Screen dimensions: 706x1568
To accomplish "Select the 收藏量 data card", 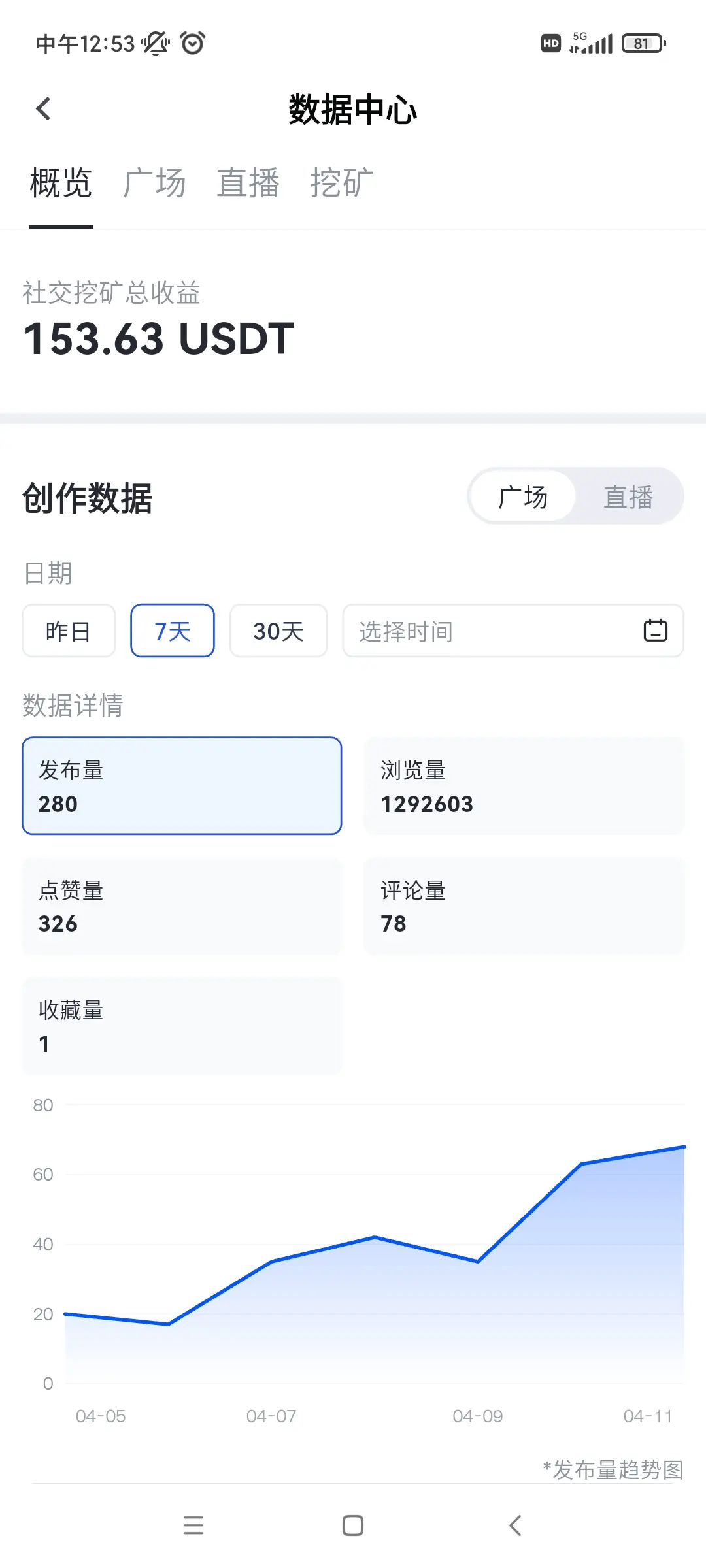I will [182, 1026].
